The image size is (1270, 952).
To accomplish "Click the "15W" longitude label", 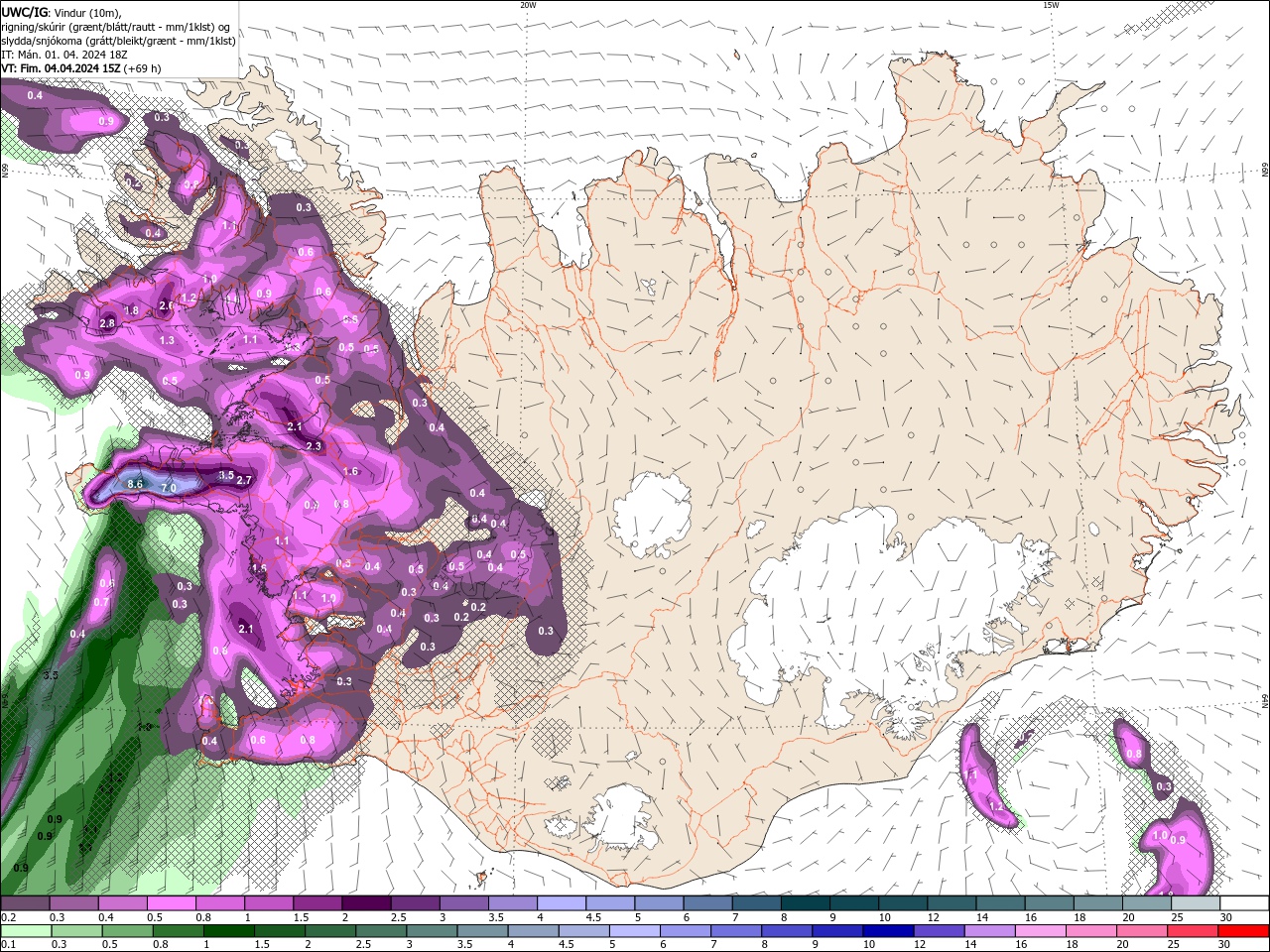I will pyautogui.click(x=1051, y=5).
